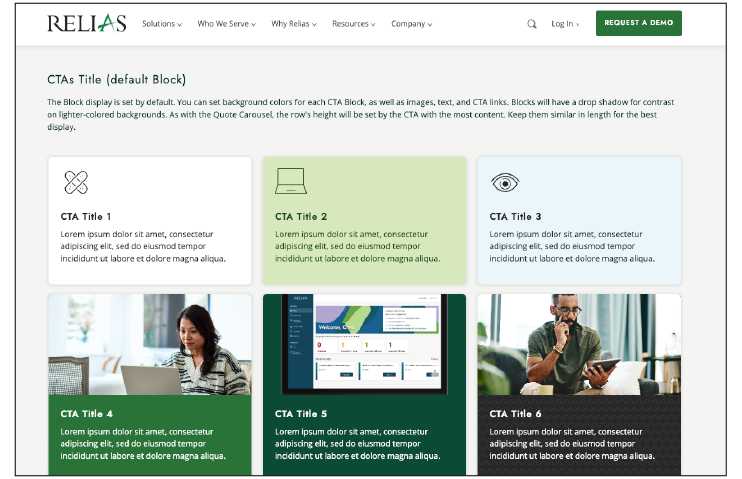
Task: Click the dark CTA Title 6 block
Action: (x=579, y=435)
